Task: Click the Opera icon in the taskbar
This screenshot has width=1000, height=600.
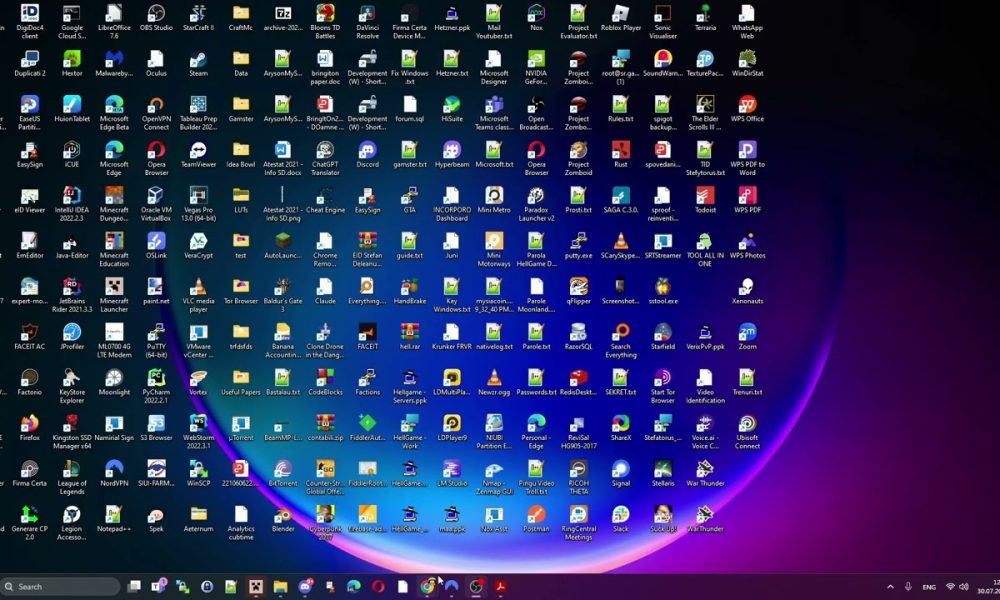Action: pos(378,587)
